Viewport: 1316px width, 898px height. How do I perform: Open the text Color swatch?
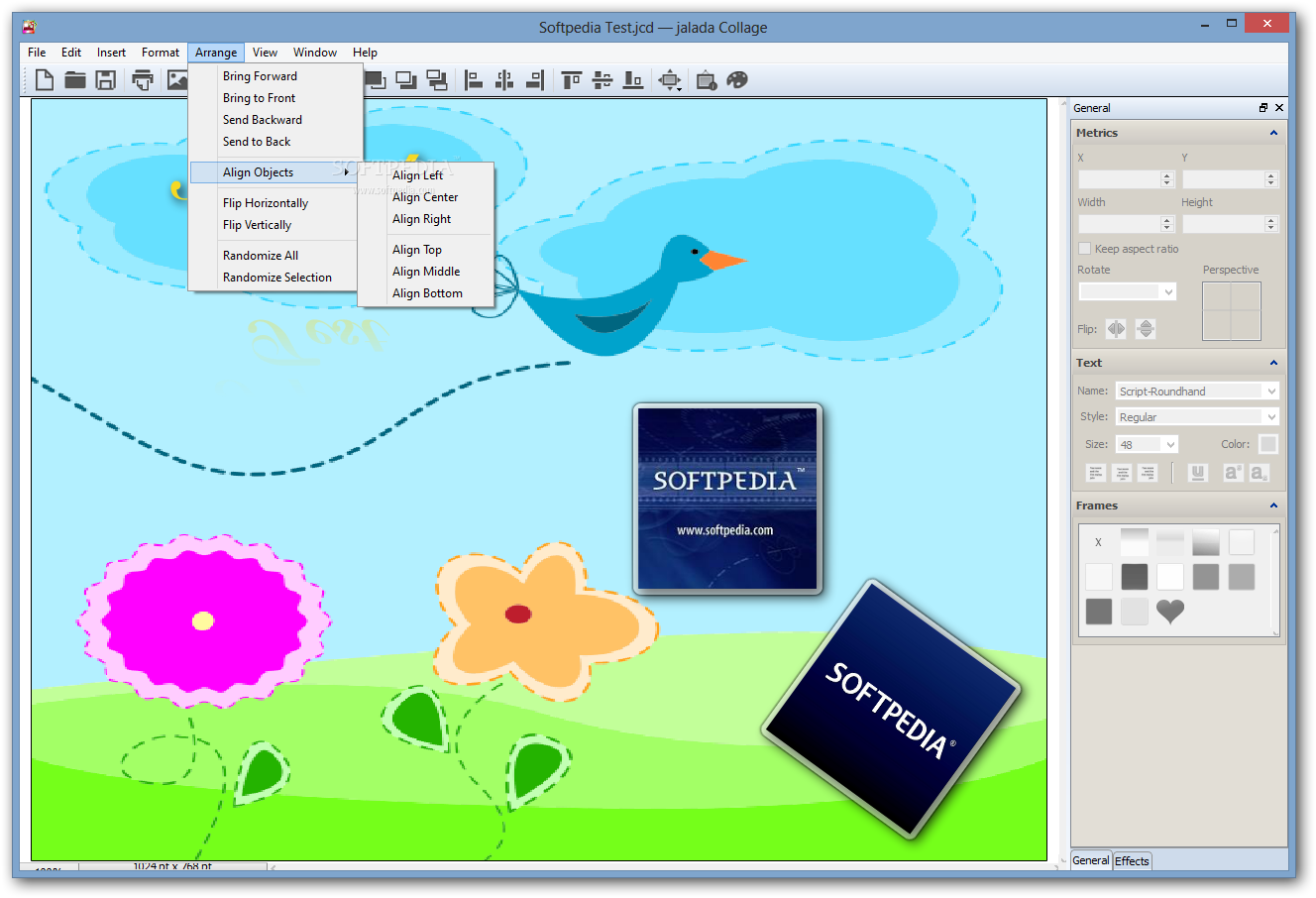click(1268, 444)
